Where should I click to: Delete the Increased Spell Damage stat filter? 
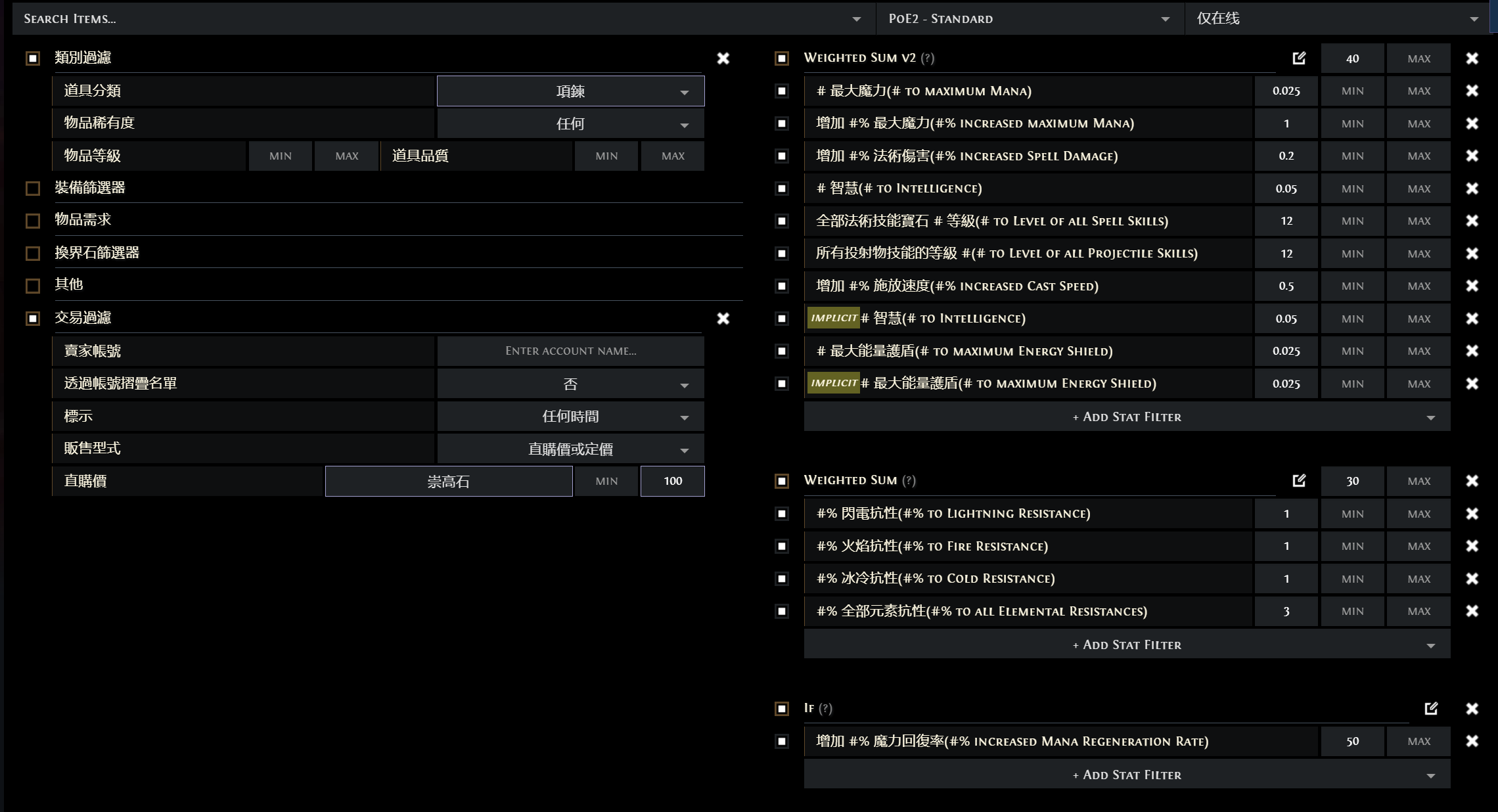(x=1472, y=156)
